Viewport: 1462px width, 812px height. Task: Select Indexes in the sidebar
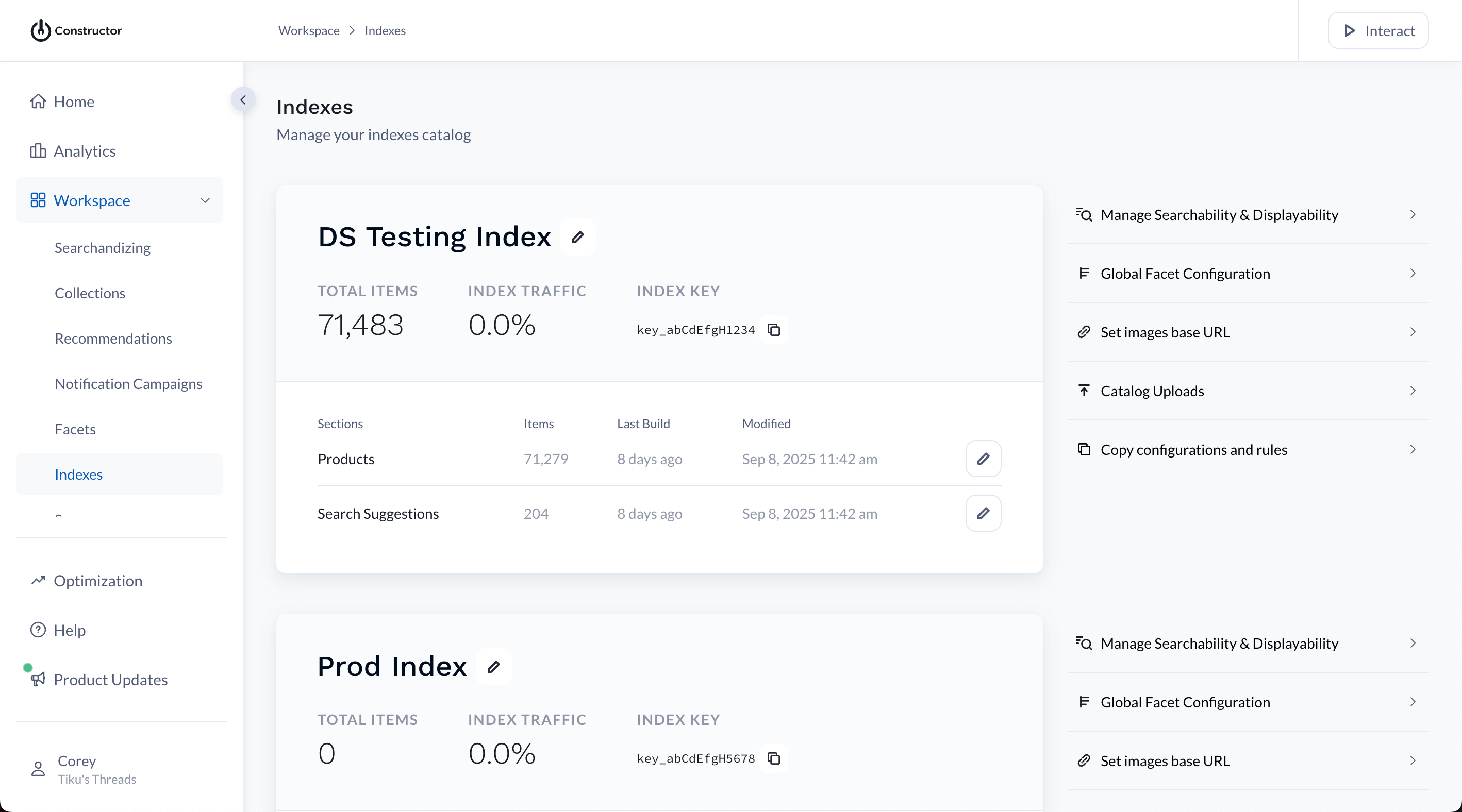pyautogui.click(x=119, y=474)
